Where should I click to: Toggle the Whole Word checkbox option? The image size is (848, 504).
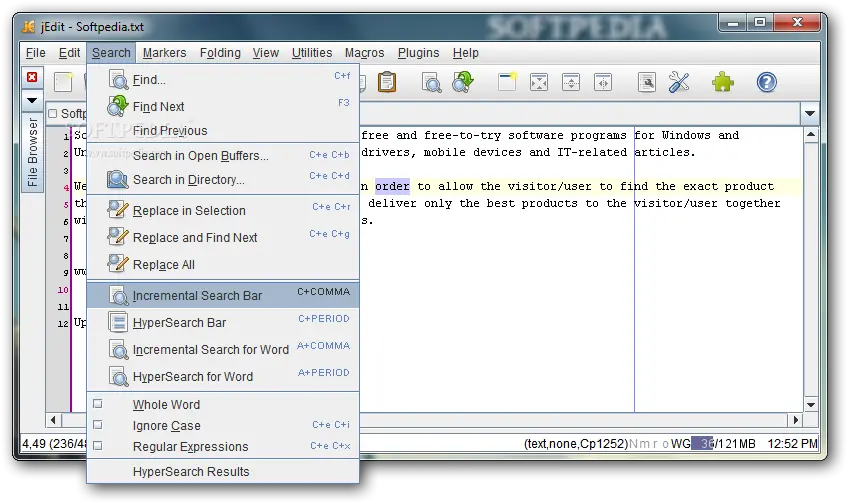[x=166, y=405]
